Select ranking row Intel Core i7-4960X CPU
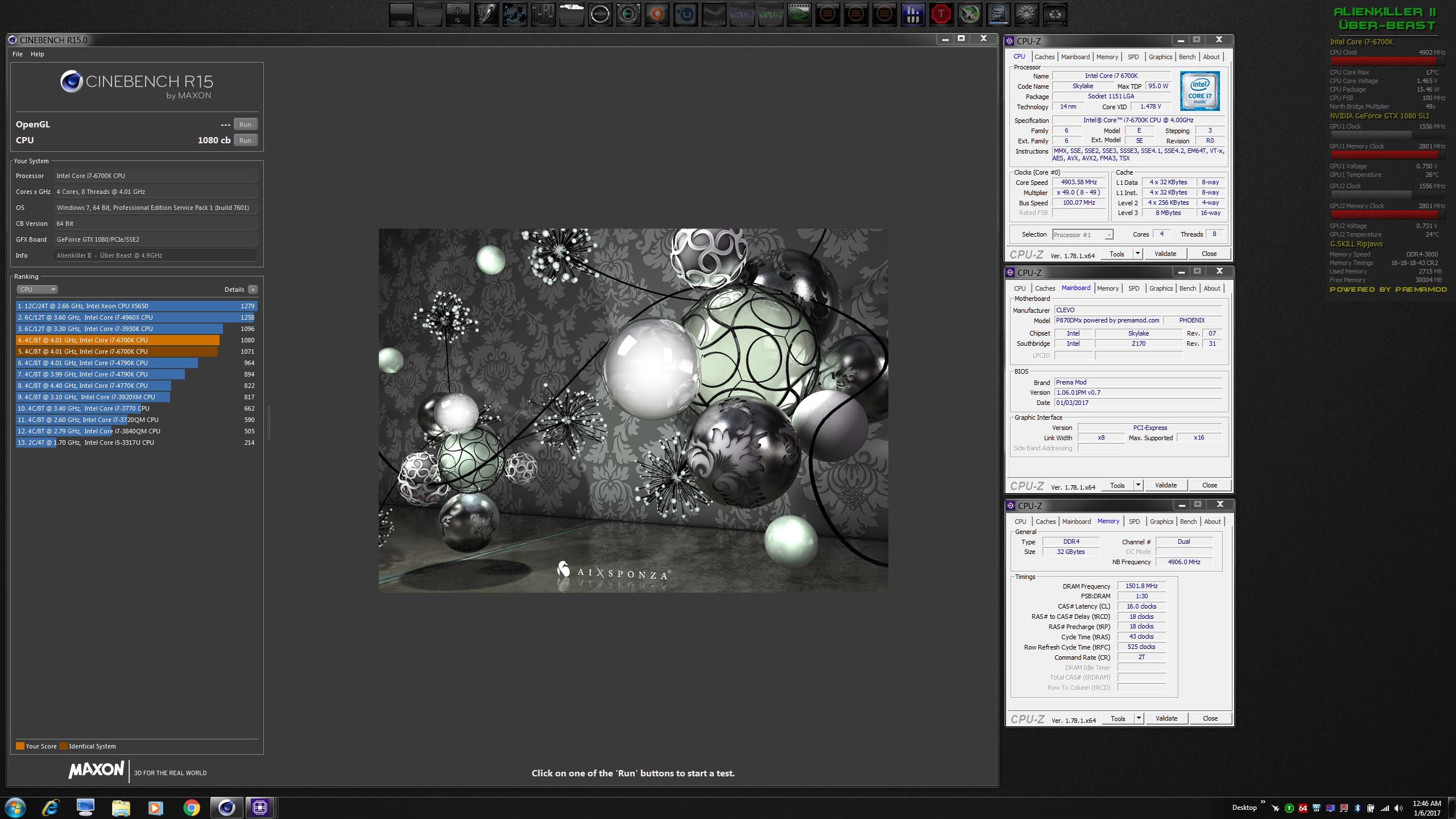Image resolution: width=1456 pixels, height=819 pixels. click(x=136, y=317)
